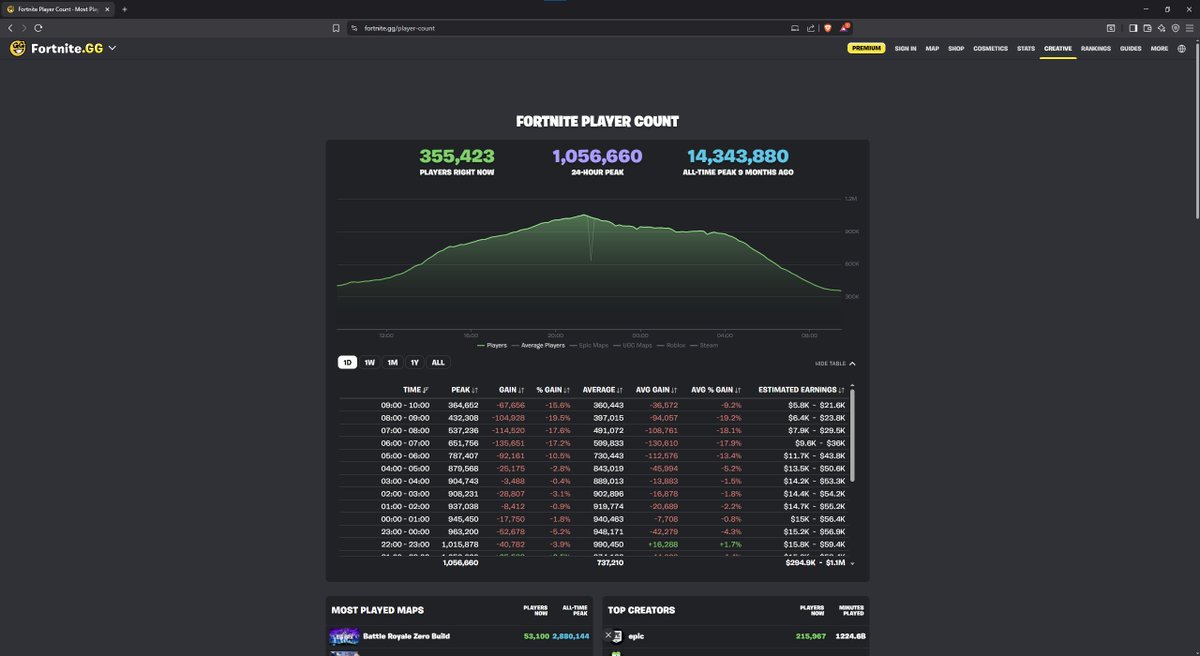Select the 1M time range

click(392, 363)
